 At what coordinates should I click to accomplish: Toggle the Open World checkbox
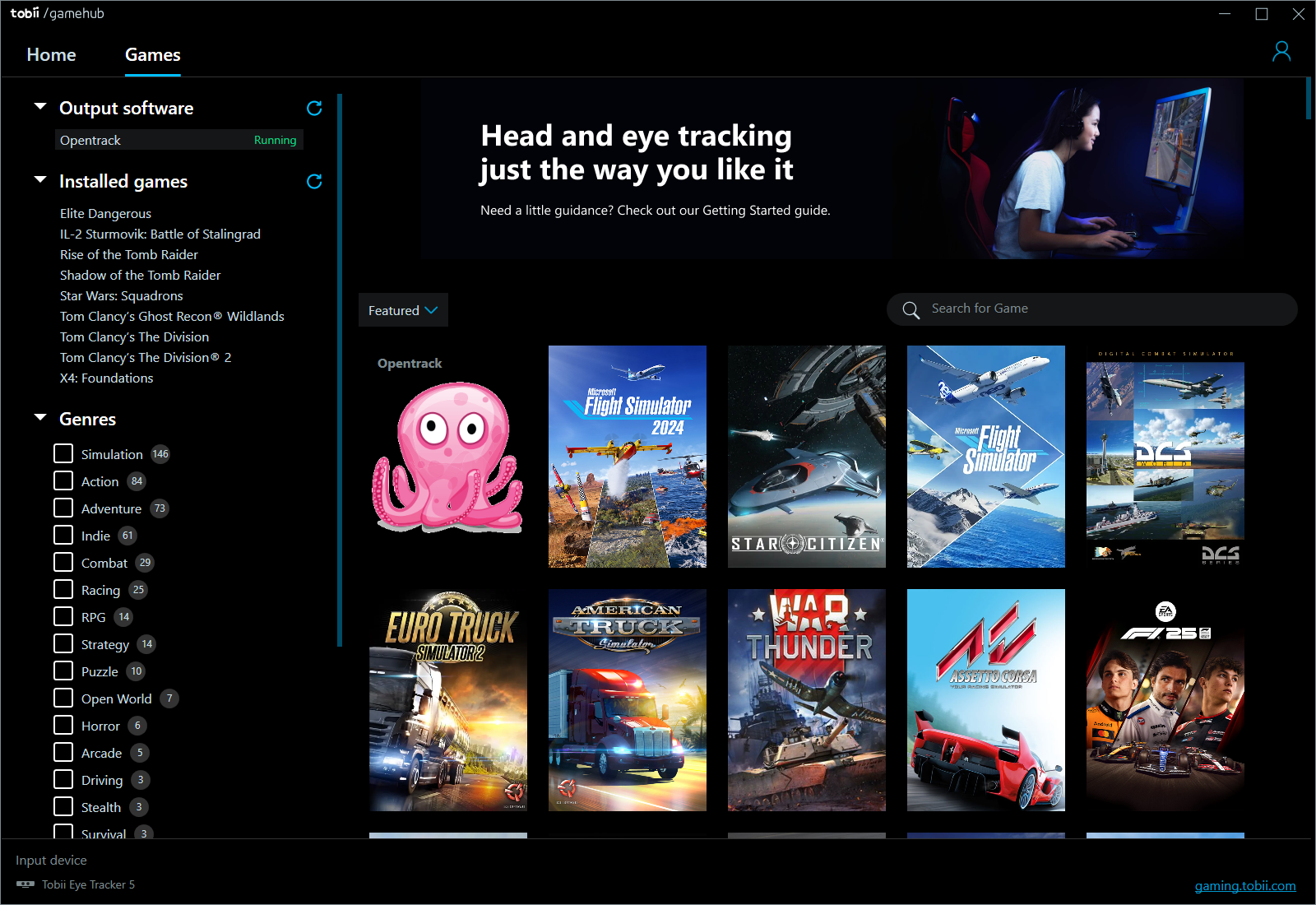point(63,698)
